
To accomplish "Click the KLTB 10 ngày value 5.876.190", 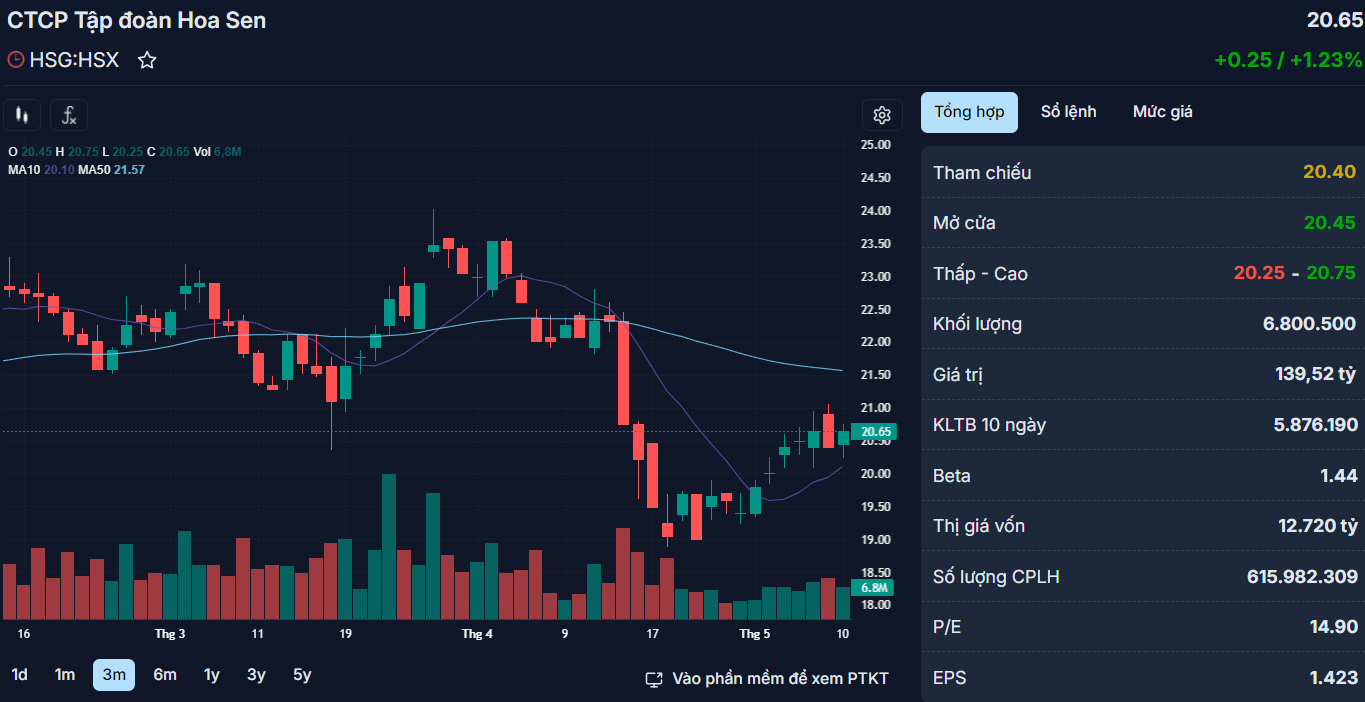I will [1315, 425].
